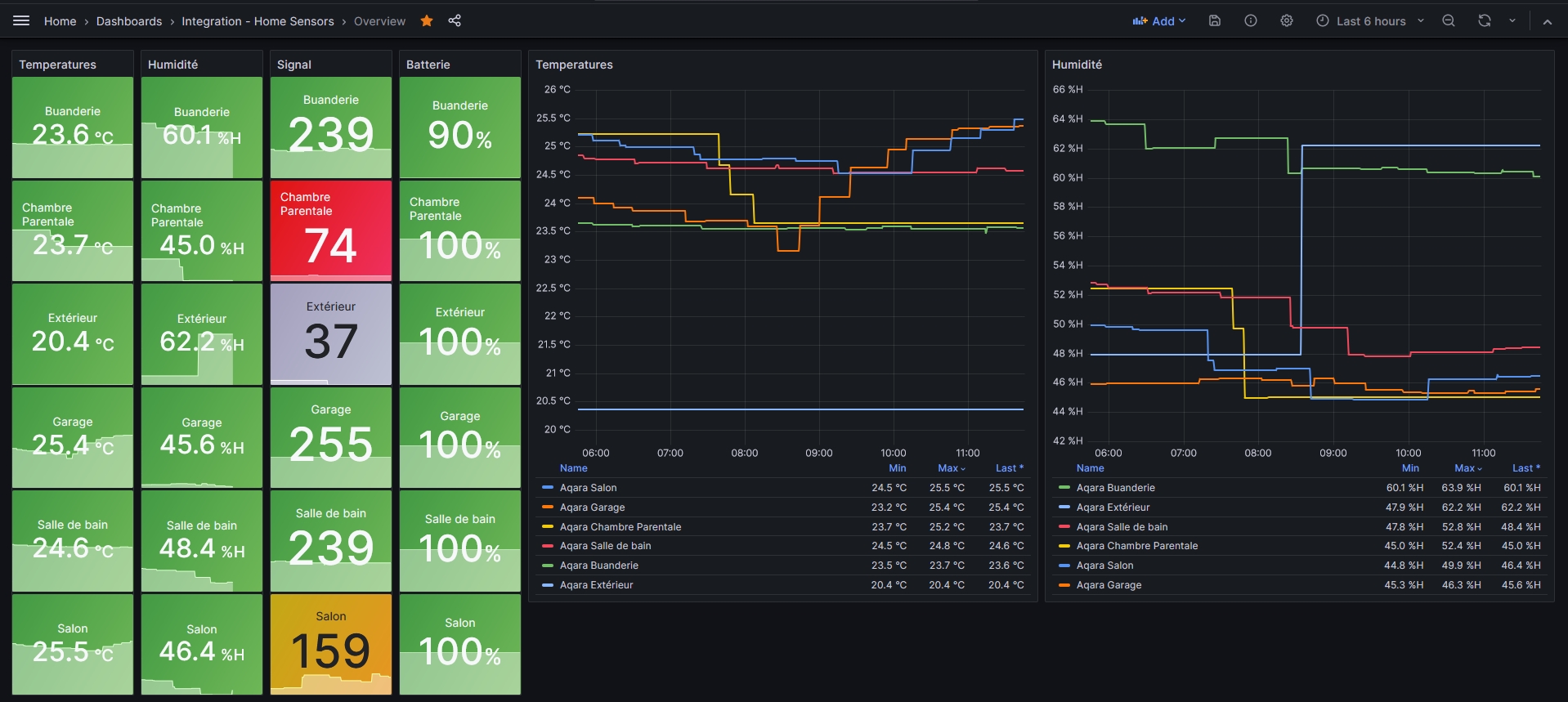1568x702 pixels.
Task: Click the red Chambre Parentale signal tile
Action: (331, 231)
